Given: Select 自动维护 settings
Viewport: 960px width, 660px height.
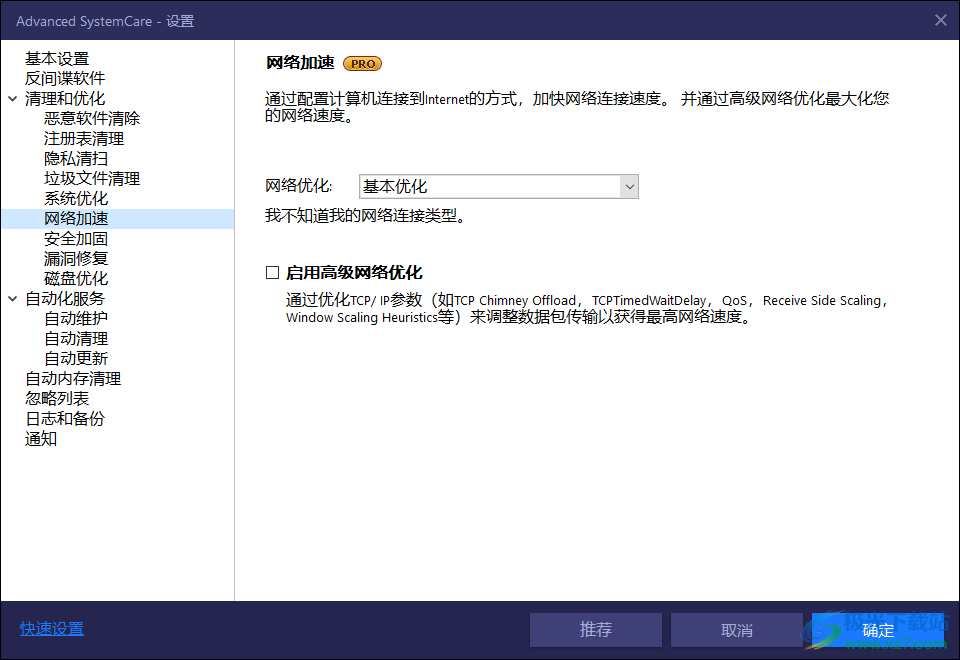Looking at the screenshot, I should (76, 319).
